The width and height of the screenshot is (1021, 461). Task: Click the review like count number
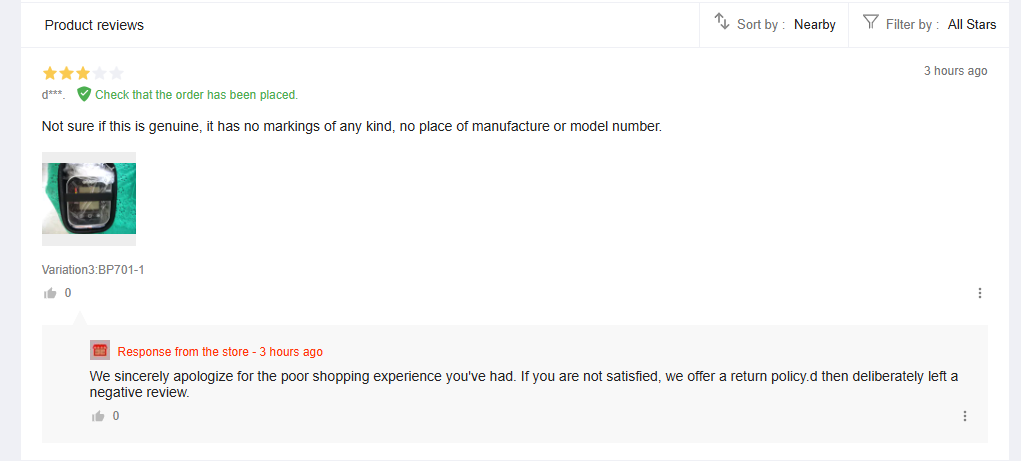pos(68,293)
